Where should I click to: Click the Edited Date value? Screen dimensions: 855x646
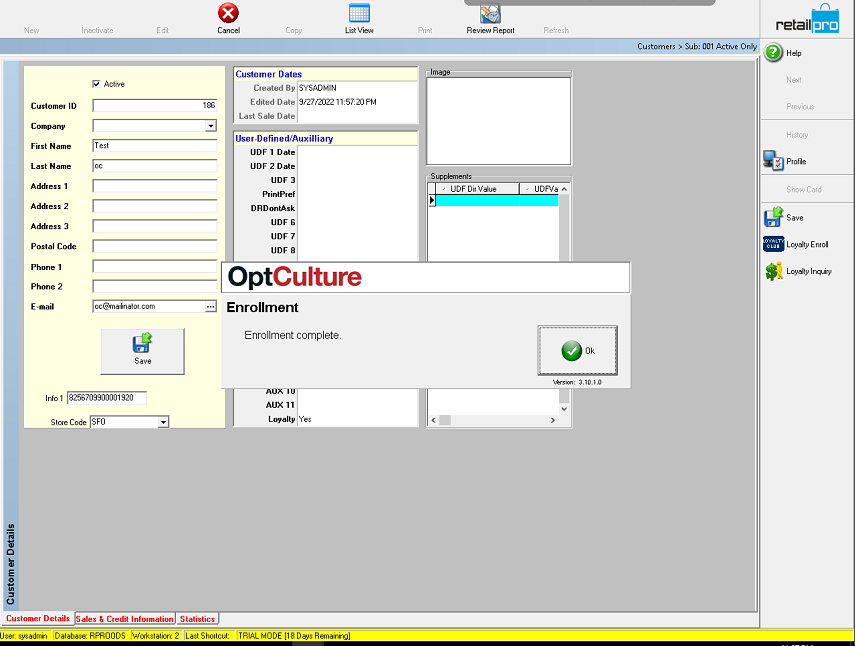tap(357, 102)
